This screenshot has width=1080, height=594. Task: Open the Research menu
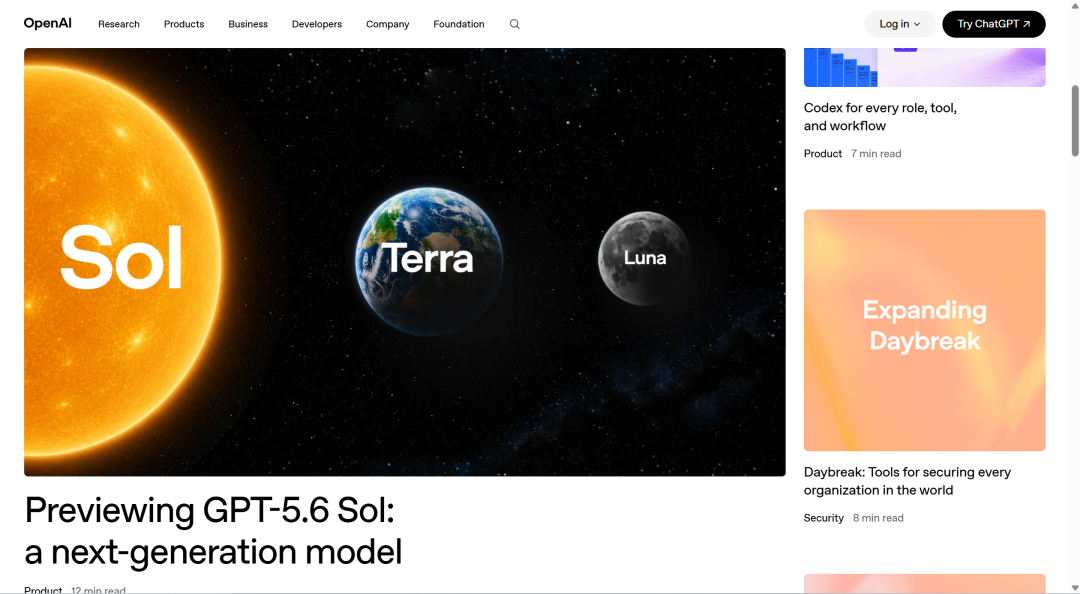(118, 24)
